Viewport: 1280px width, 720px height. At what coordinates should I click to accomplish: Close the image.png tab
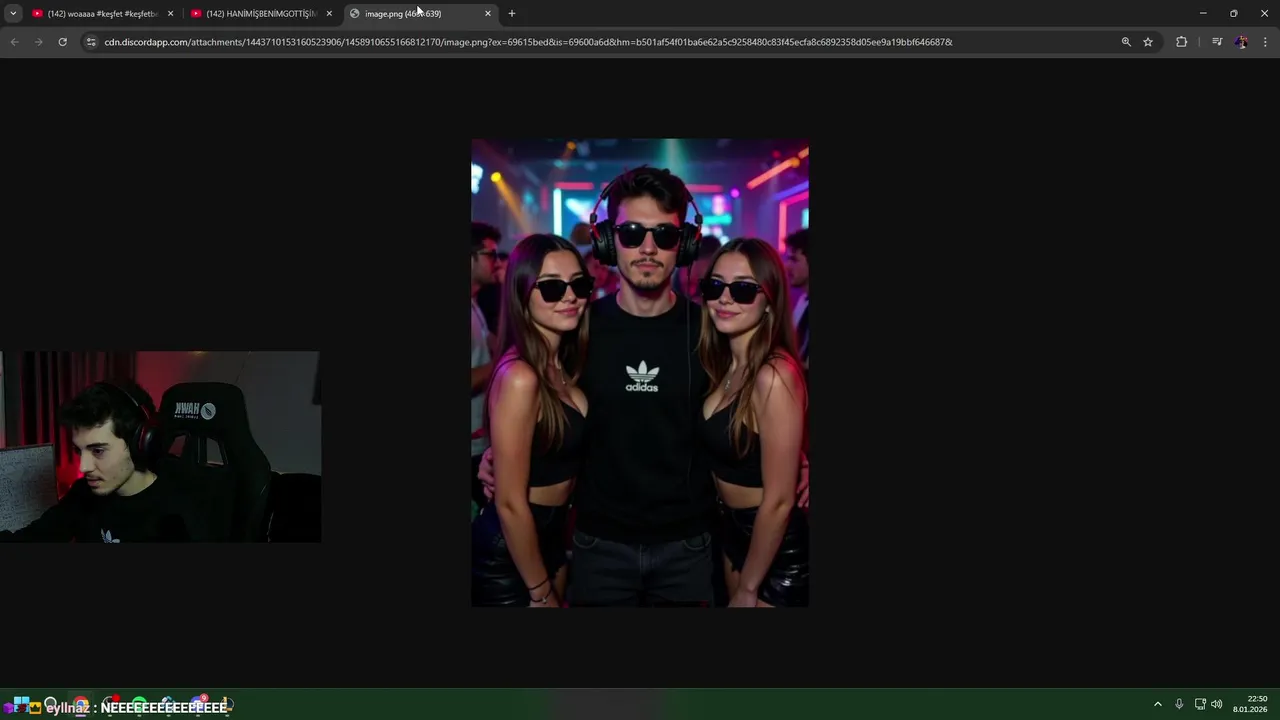[488, 13]
